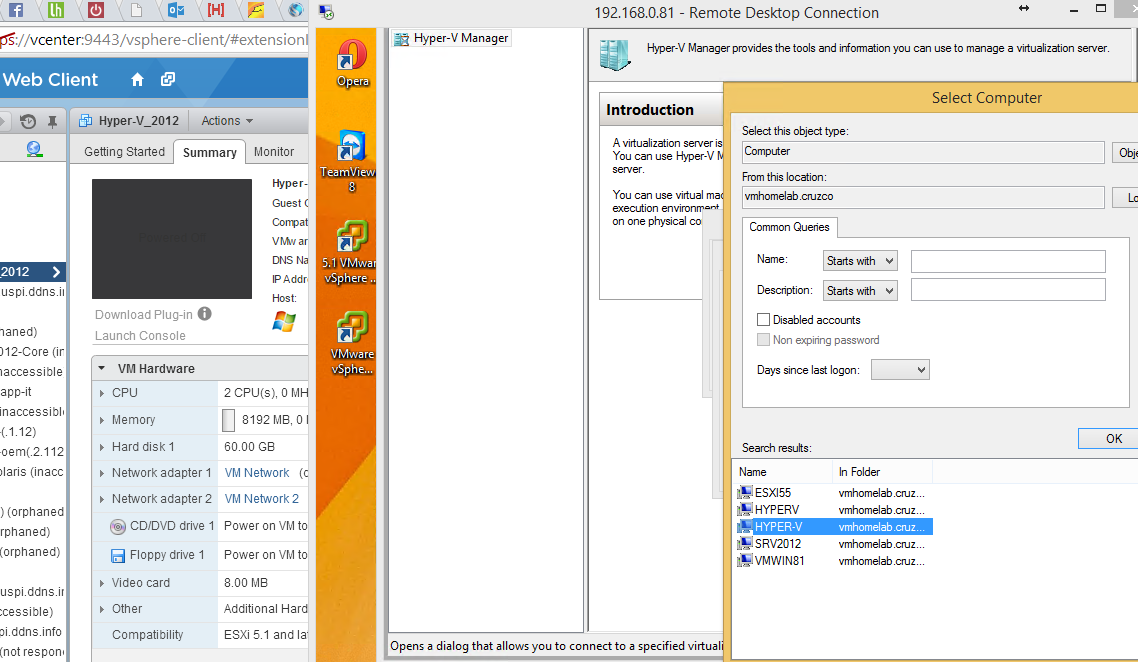
Task: Expand the Network adapter 2 row
Action: click(x=102, y=499)
